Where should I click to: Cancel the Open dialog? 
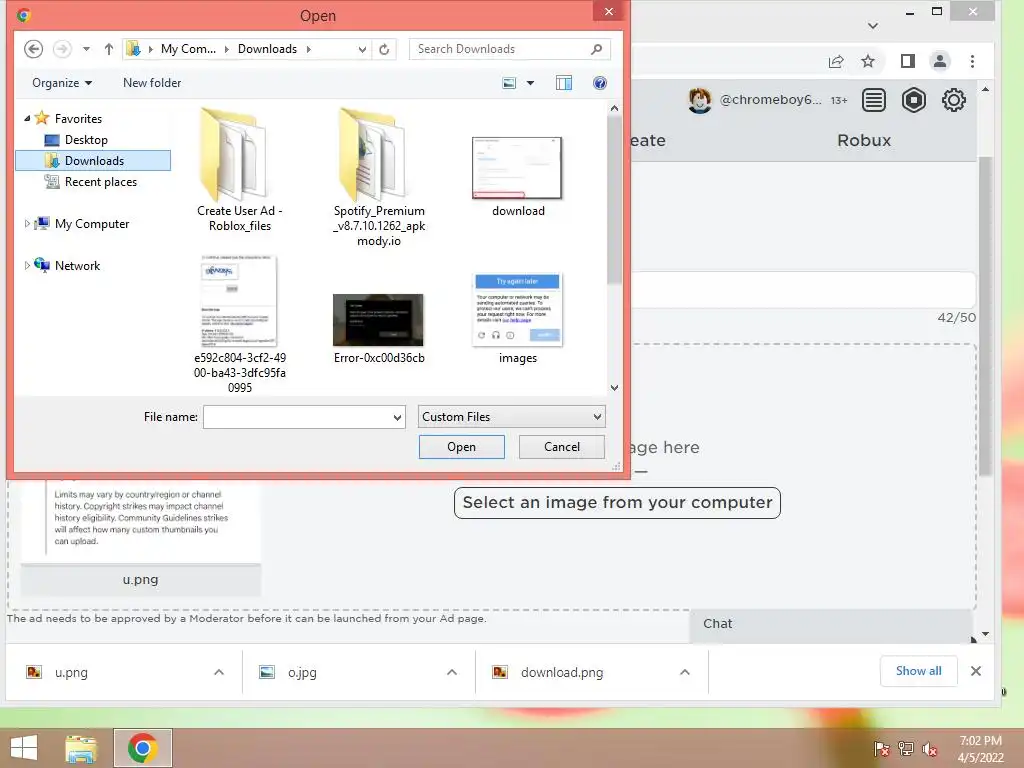562,447
